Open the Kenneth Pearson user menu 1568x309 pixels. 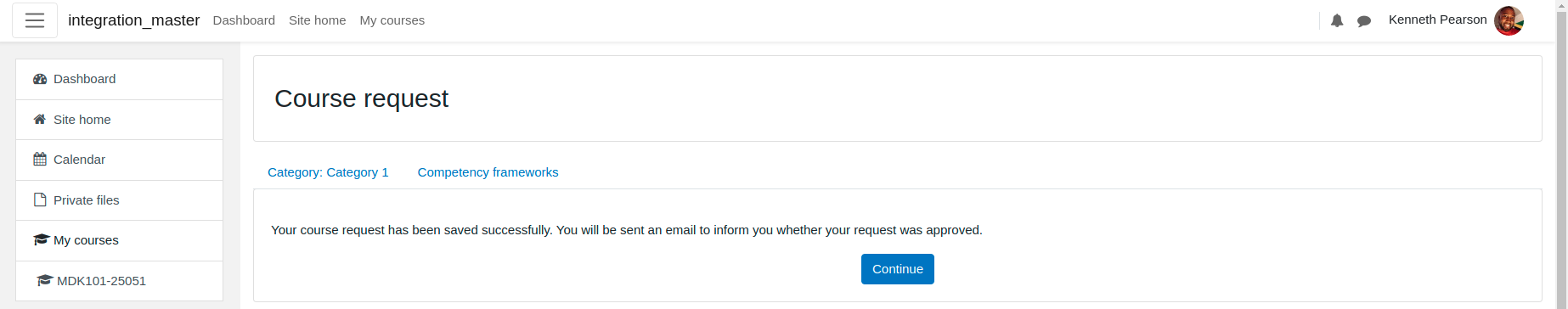[1456, 20]
